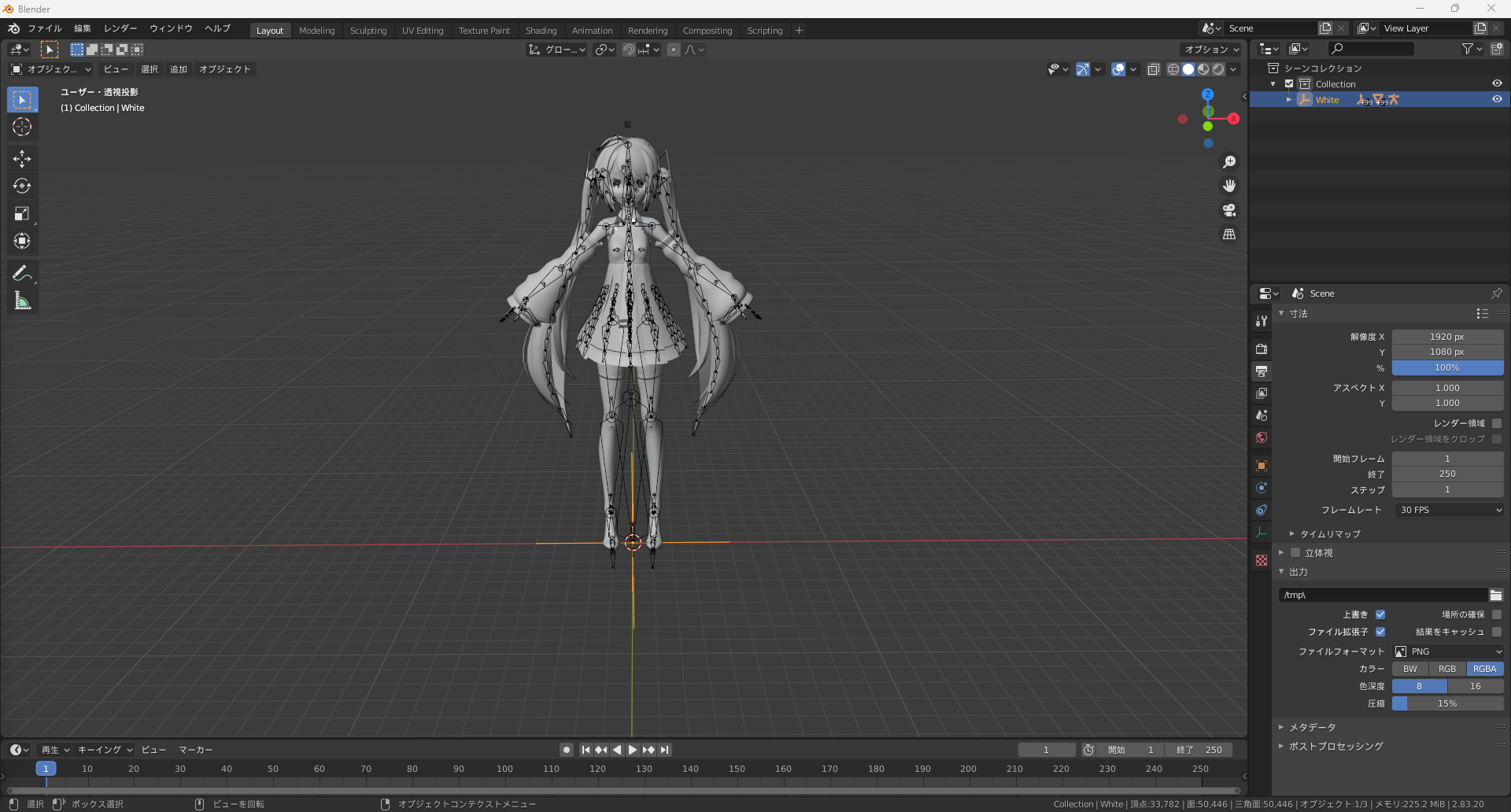Click the folder icon beside output path
Image resolution: width=1511 pixels, height=812 pixels.
click(x=1496, y=595)
